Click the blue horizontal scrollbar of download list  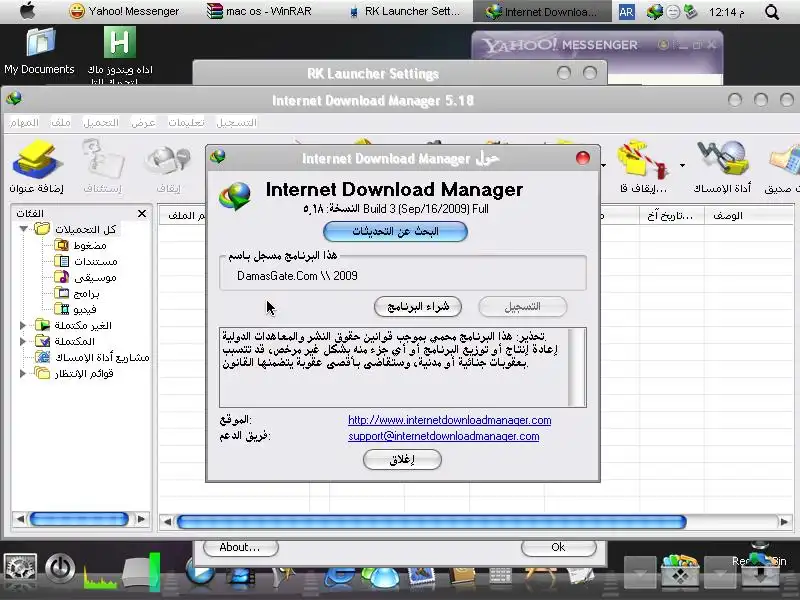coord(431,521)
